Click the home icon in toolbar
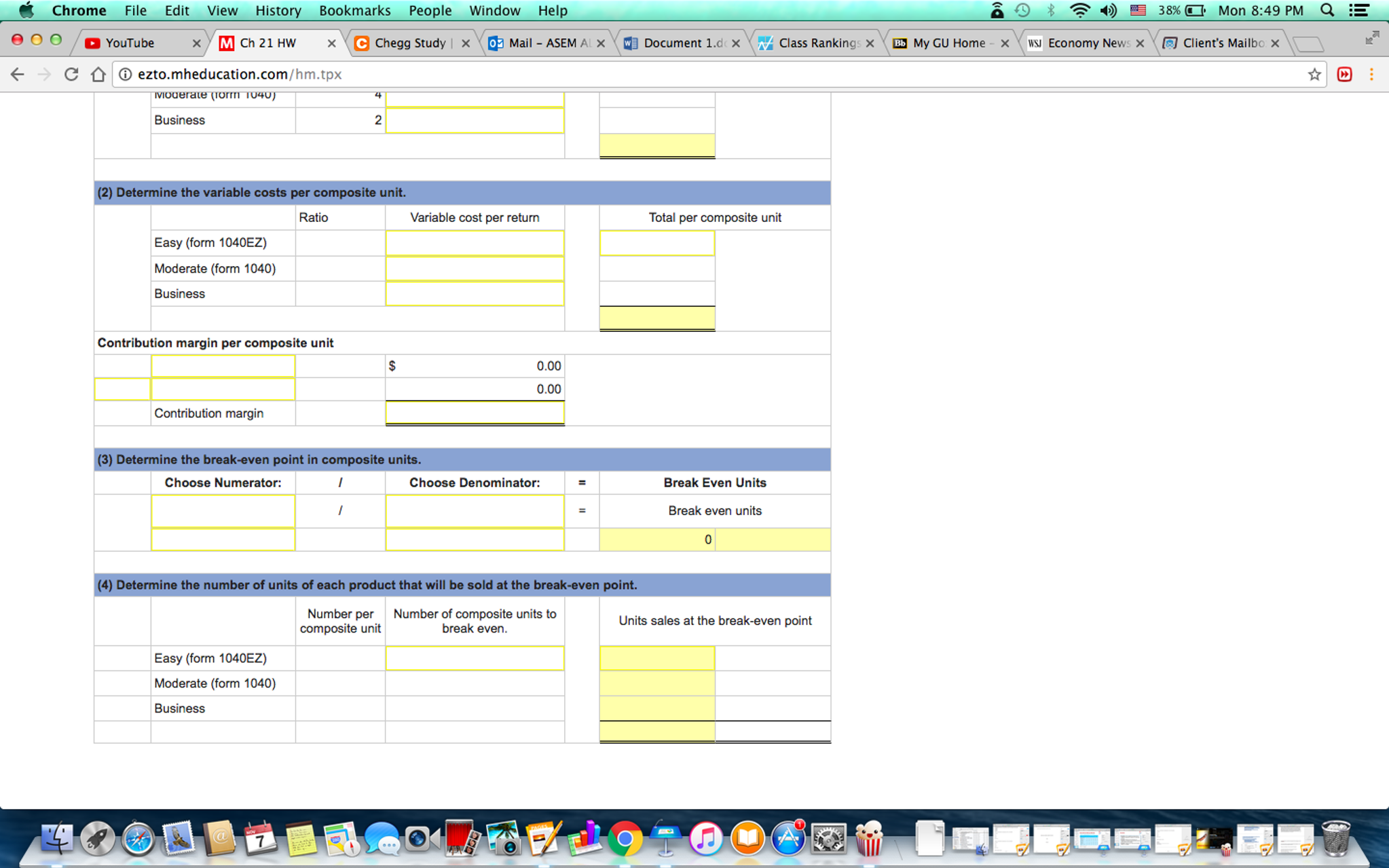This screenshot has width=1389, height=868. (98, 75)
